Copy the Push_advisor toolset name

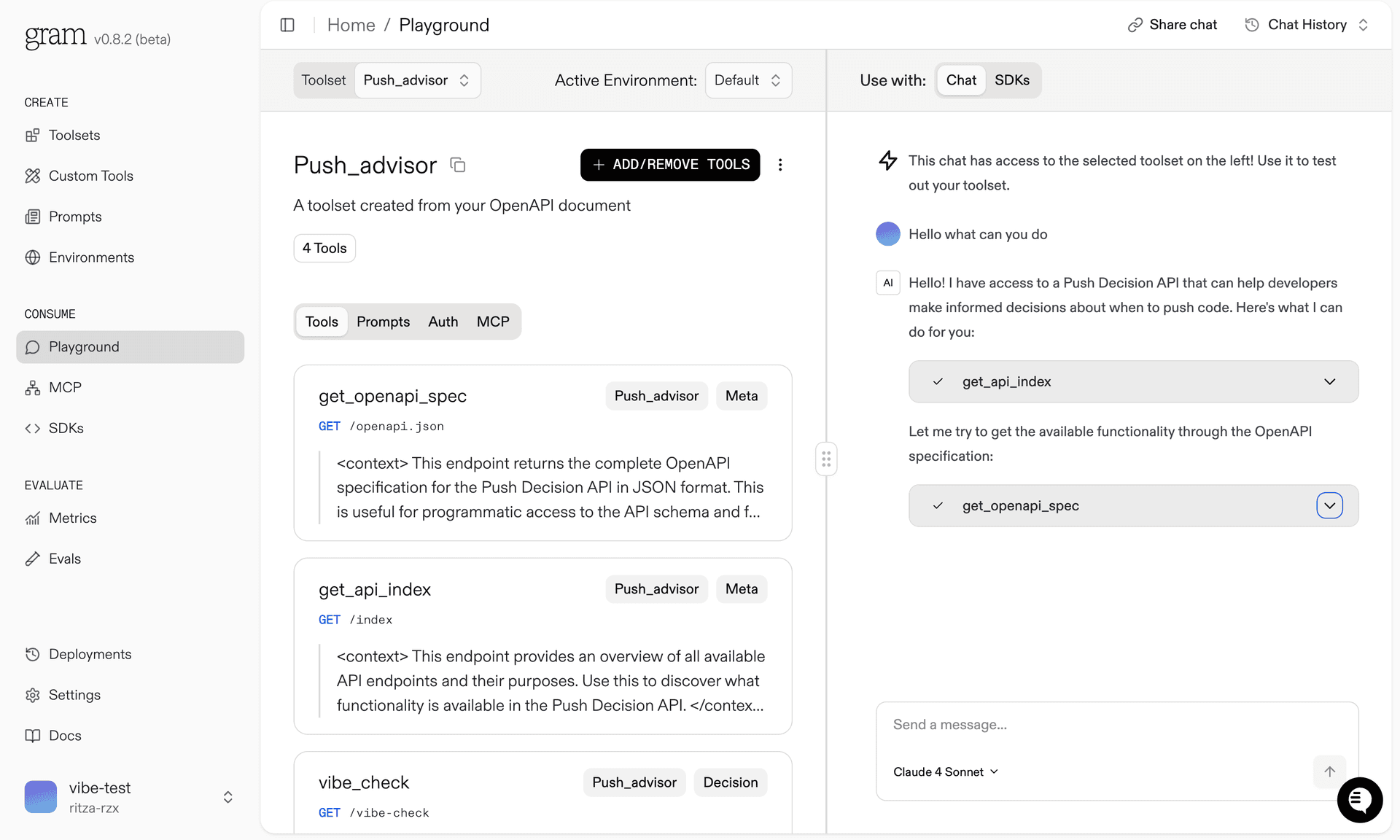coord(458,165)
